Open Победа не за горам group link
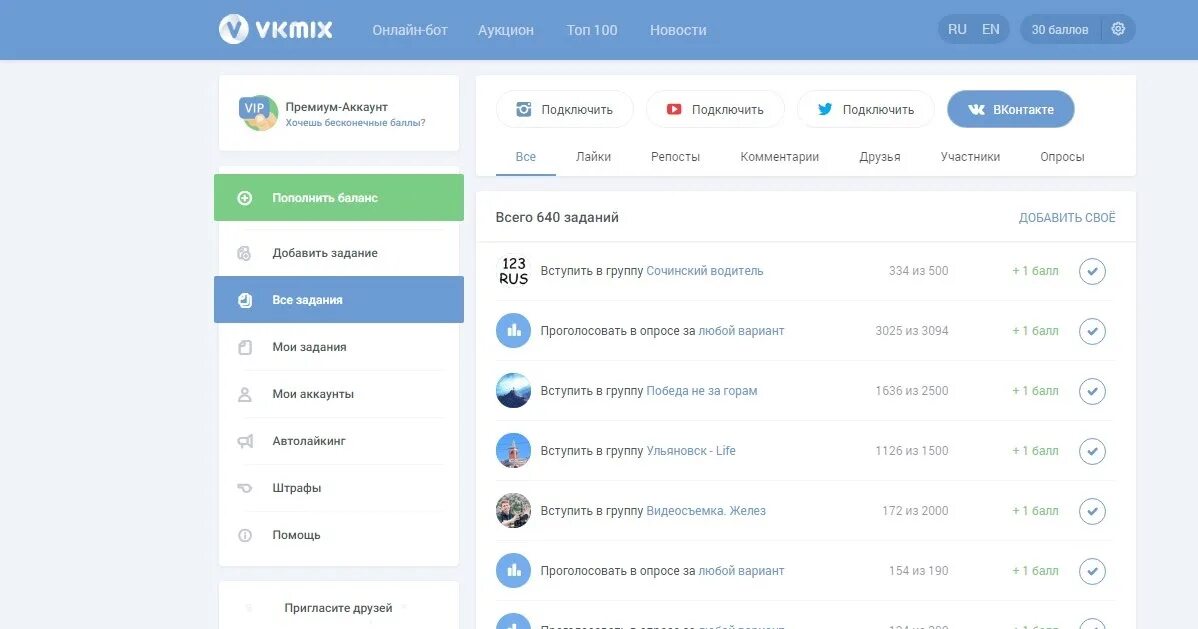The image size is (1198, 629). [701, 391]
